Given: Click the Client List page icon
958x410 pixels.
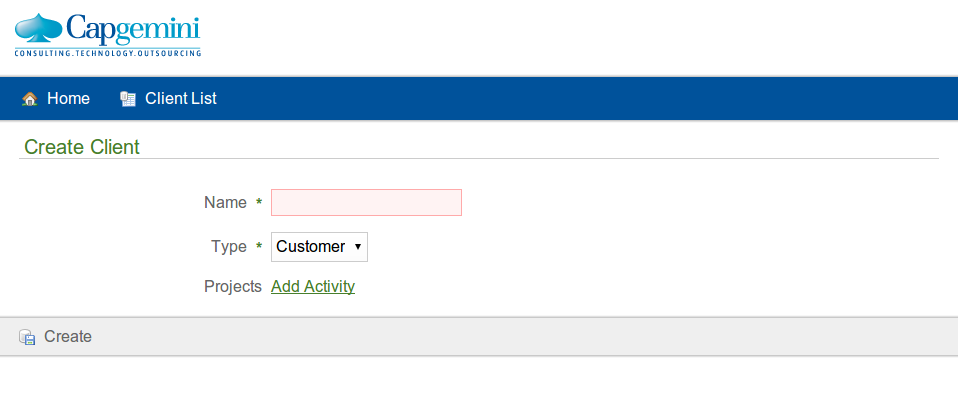Looking at the screenshot, I should pos(127,99).
